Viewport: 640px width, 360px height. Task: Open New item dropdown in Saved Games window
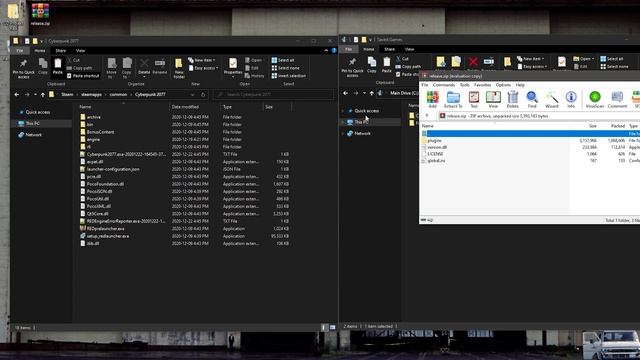click(530, 59)
